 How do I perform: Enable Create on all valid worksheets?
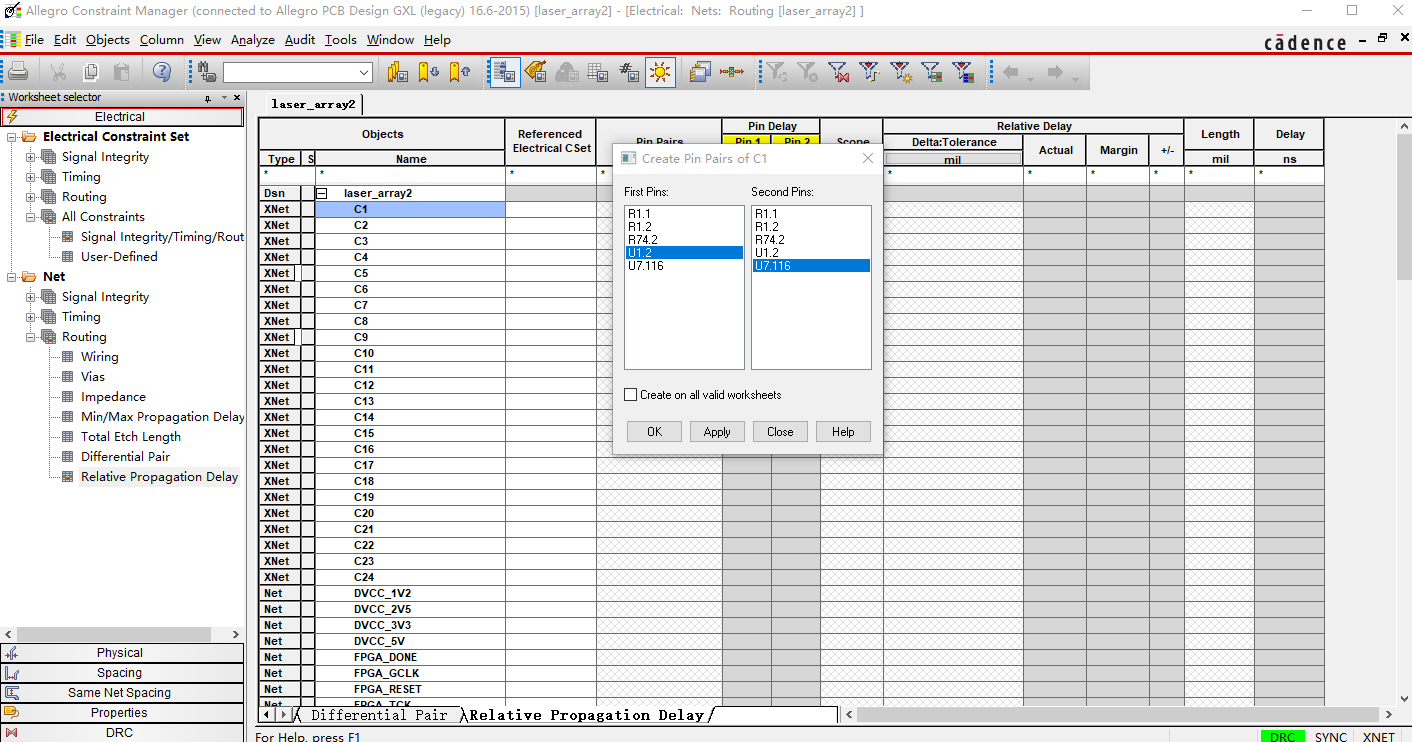coord(631,395)
